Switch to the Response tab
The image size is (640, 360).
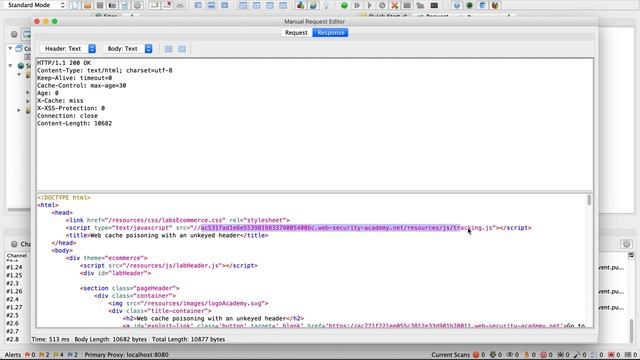pyautogui.click(x=331, y=33)
